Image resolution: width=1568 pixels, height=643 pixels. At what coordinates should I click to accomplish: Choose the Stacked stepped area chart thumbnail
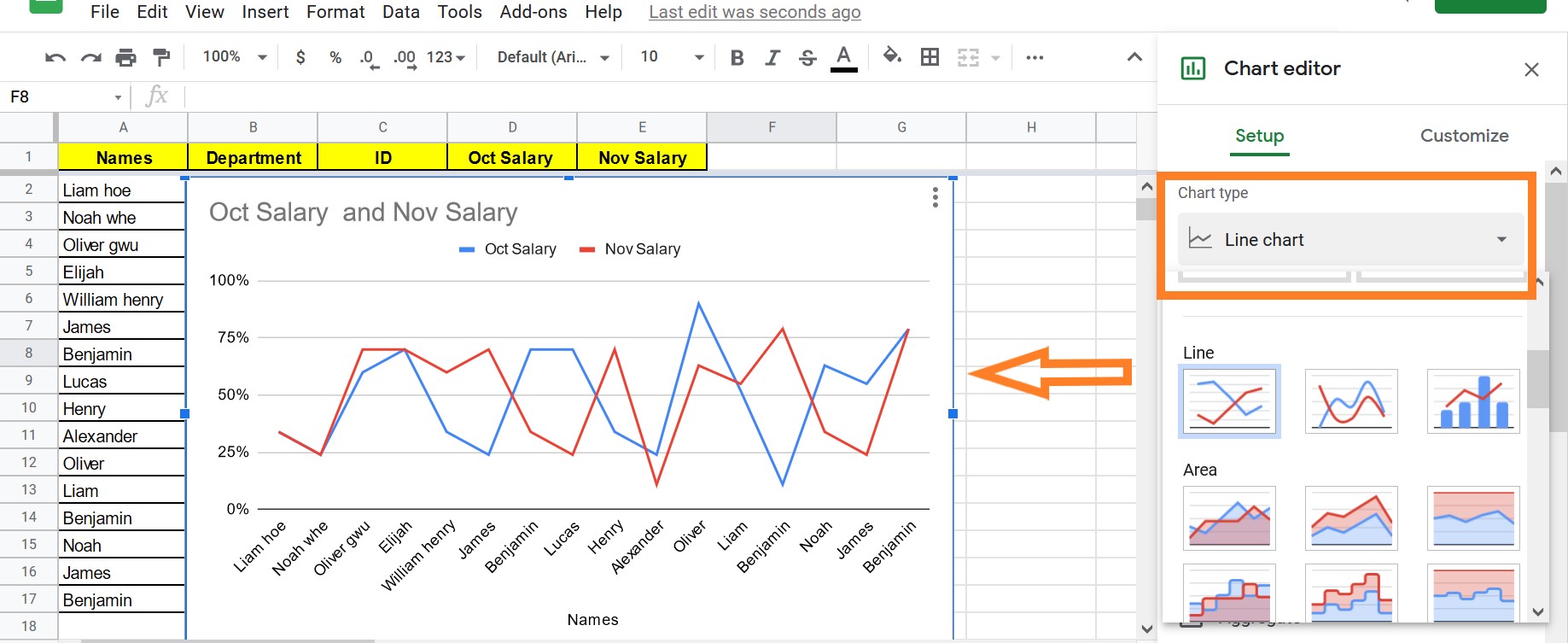click(x=1351, y=592)
